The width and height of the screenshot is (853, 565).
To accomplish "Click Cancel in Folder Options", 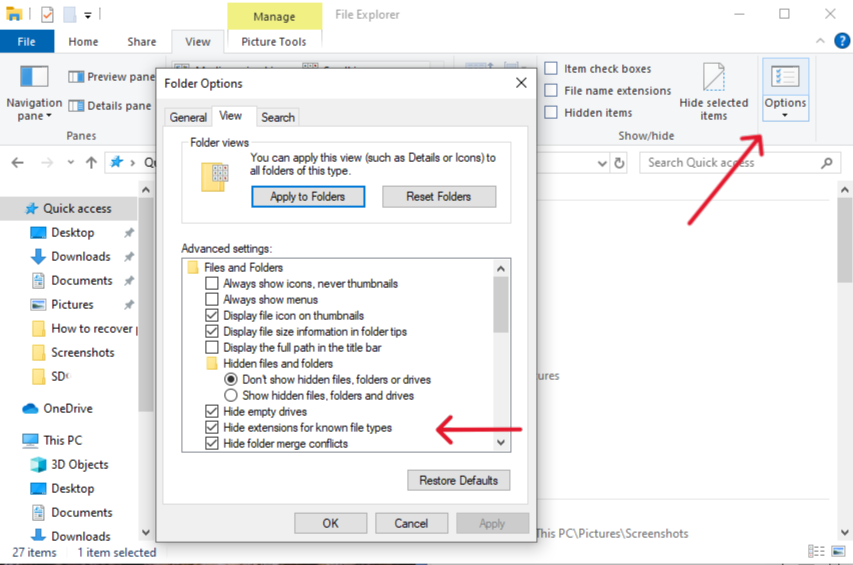I will click(x=411, y=523).
